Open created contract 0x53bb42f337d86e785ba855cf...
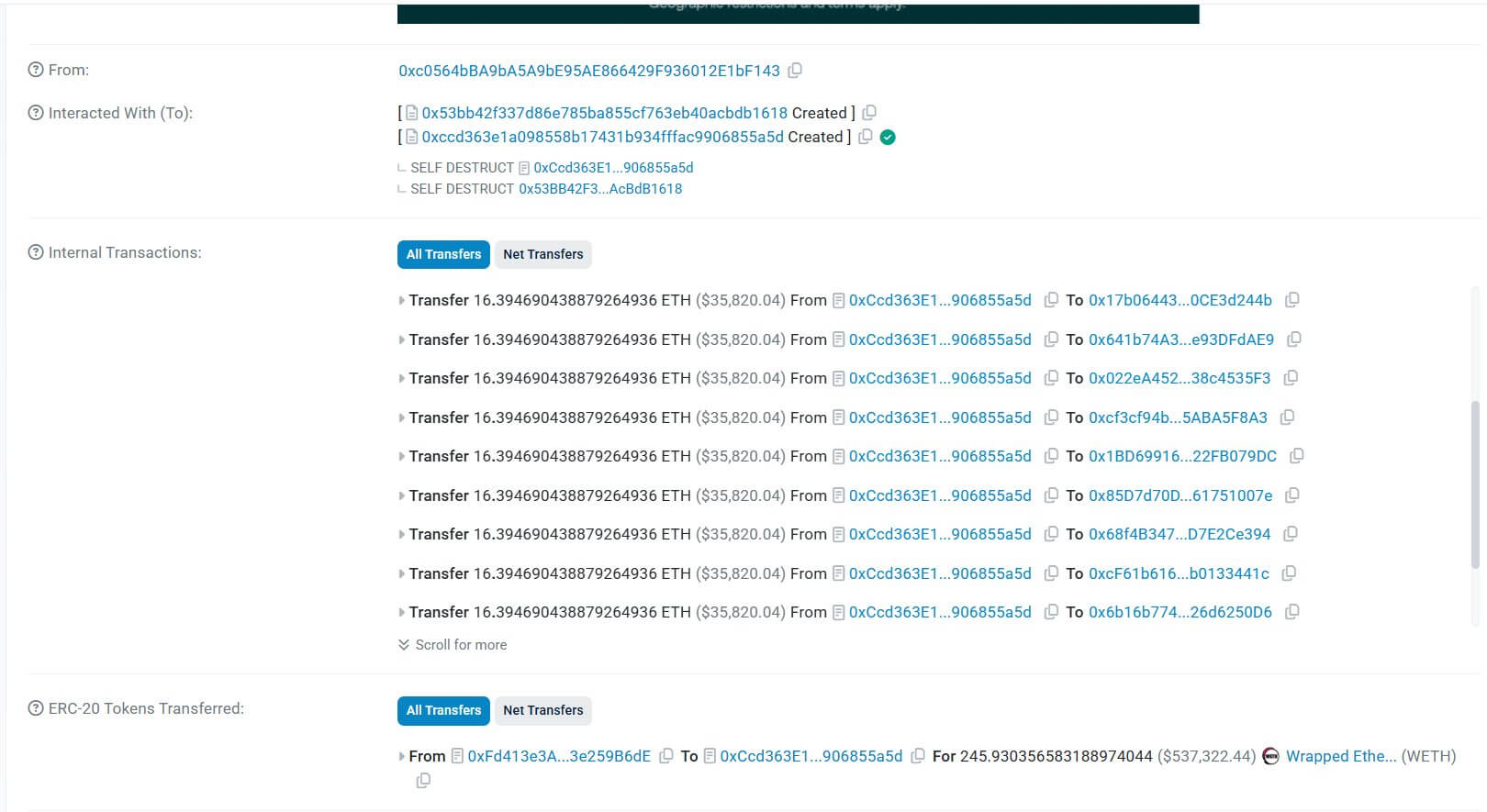The image size is (1487, 812). [x=604, y=113]
